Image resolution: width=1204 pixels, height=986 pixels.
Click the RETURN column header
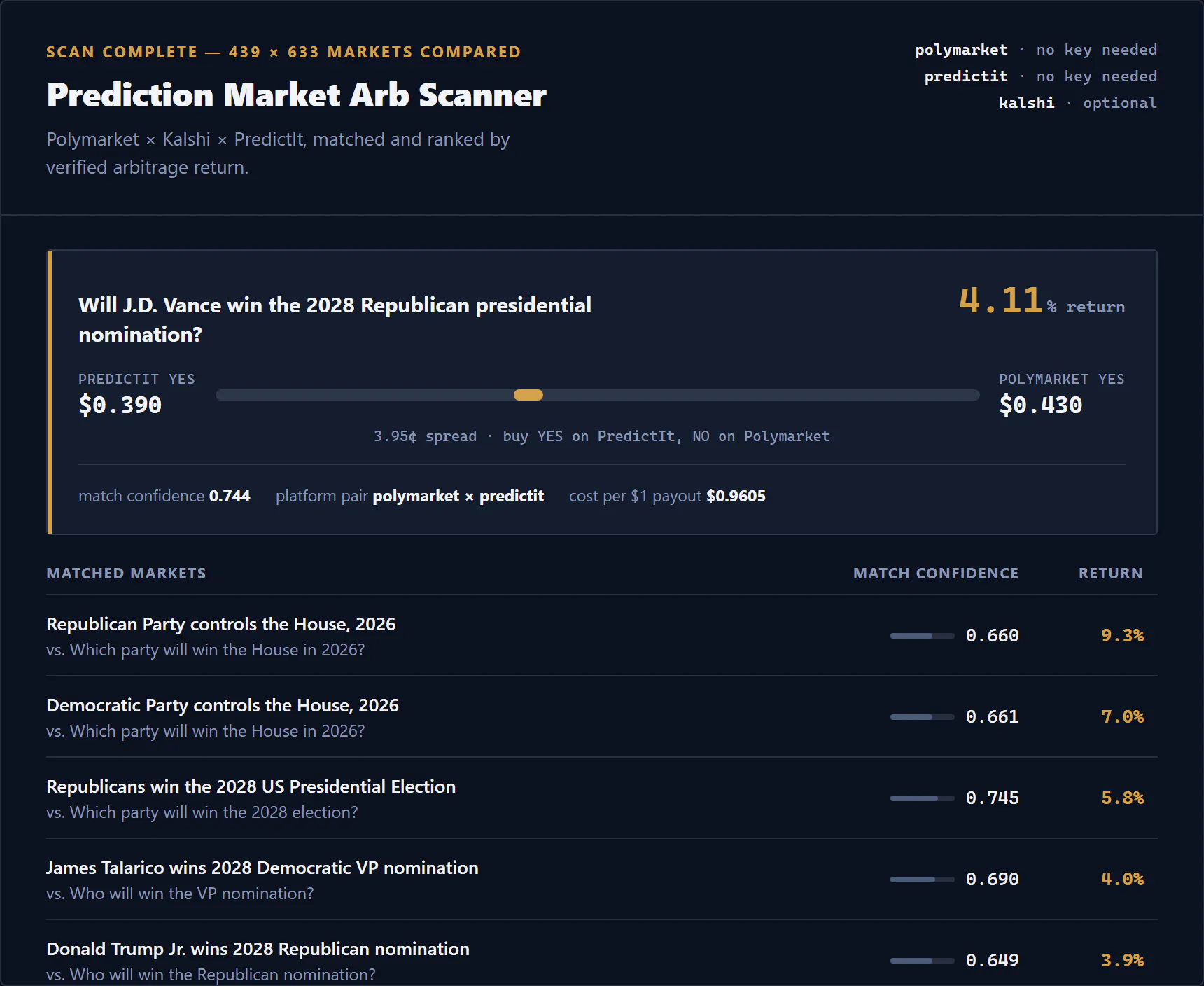coord(1111,574)
